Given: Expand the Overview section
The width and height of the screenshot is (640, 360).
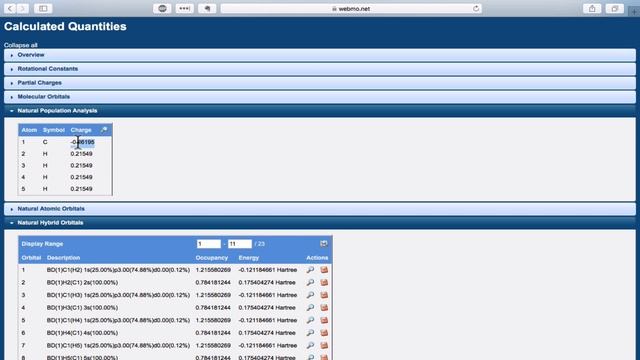Looking at the screenshot, I should [x=320, y=55].
